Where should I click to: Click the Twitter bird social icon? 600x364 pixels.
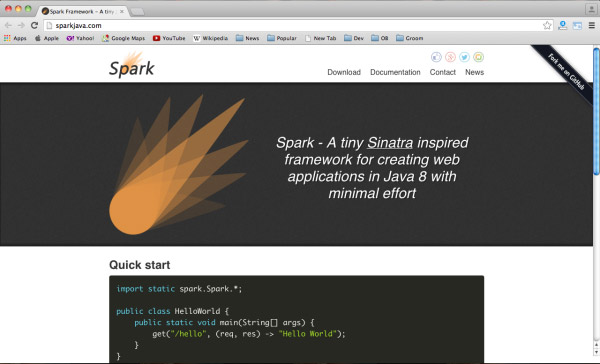pyautogui.click(x=464, y=57)
